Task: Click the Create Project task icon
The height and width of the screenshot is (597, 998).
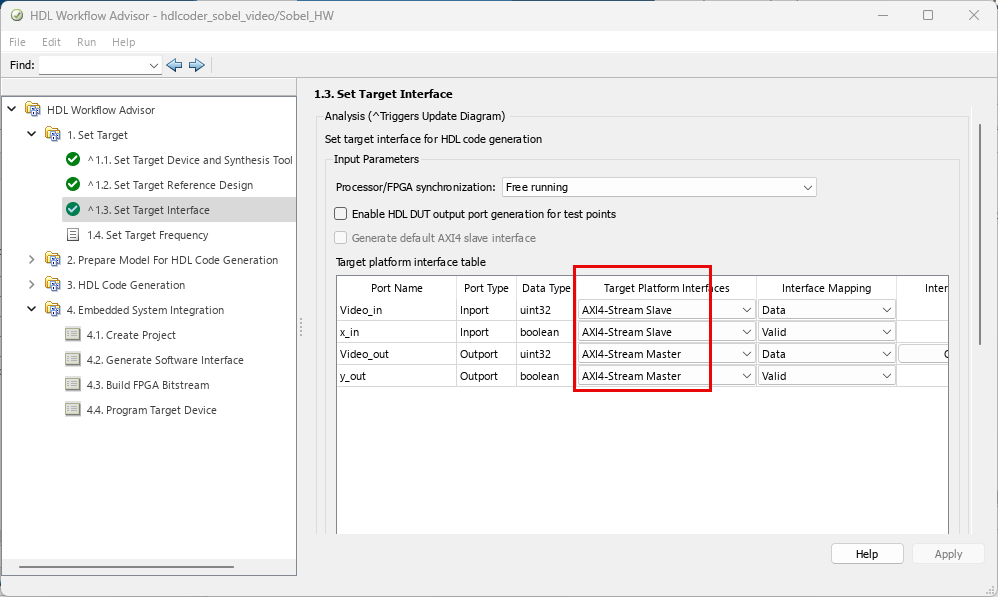Action: tap(72, 335)
